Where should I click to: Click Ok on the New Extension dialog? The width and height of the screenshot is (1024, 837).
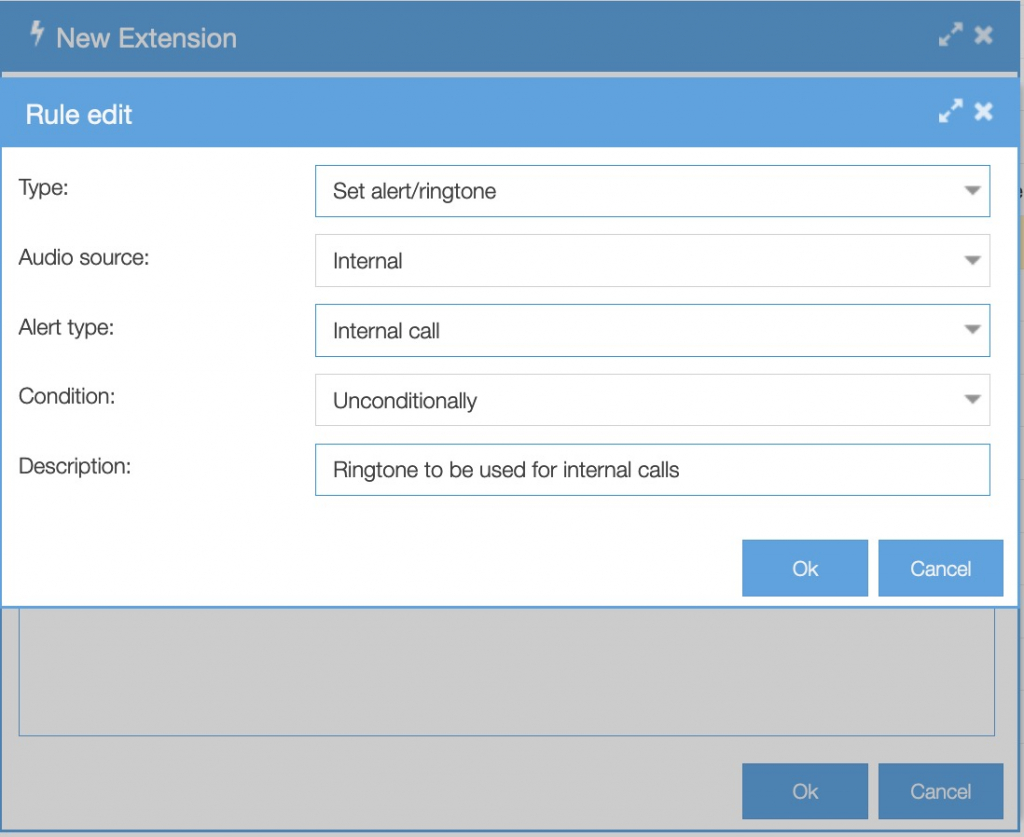click(804, 790)
